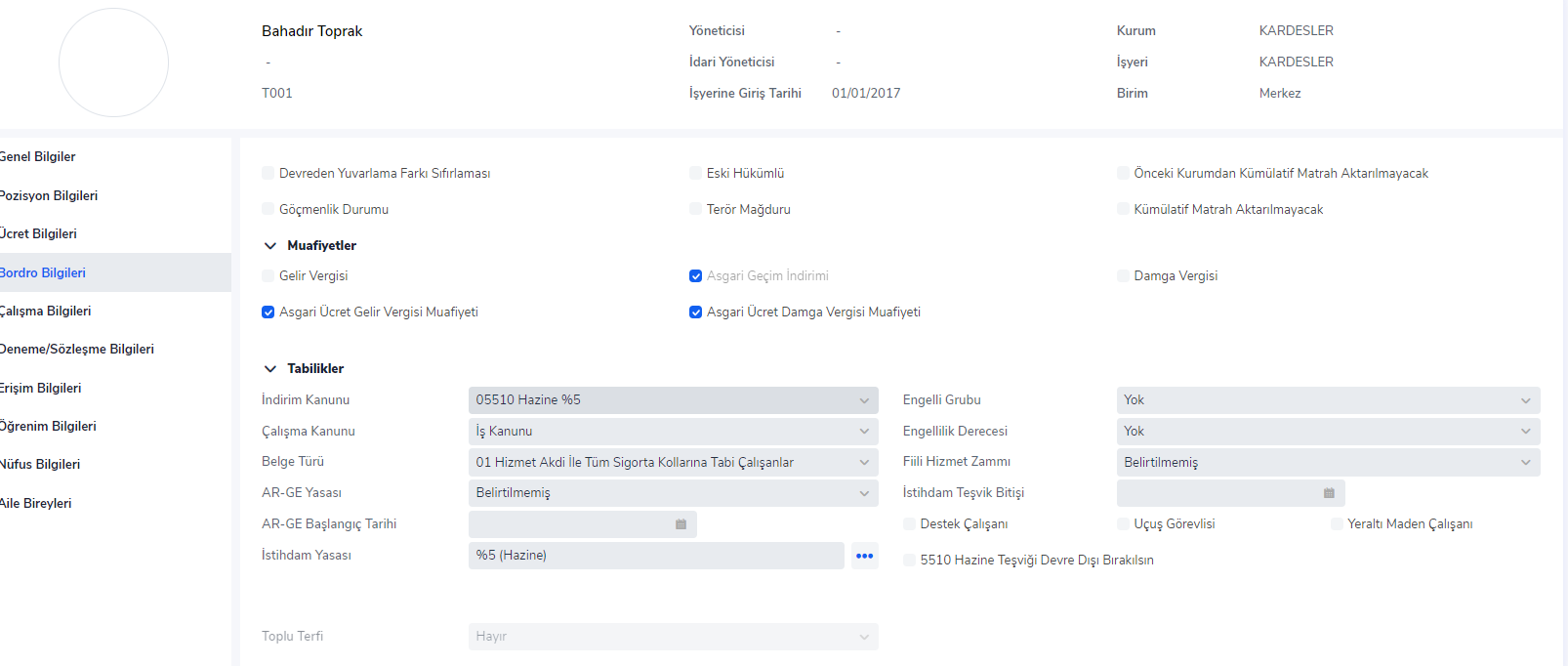Collapse the Muafiyetler section
The width and height of the screenshot is (1568, 666).
coord(270,246)
